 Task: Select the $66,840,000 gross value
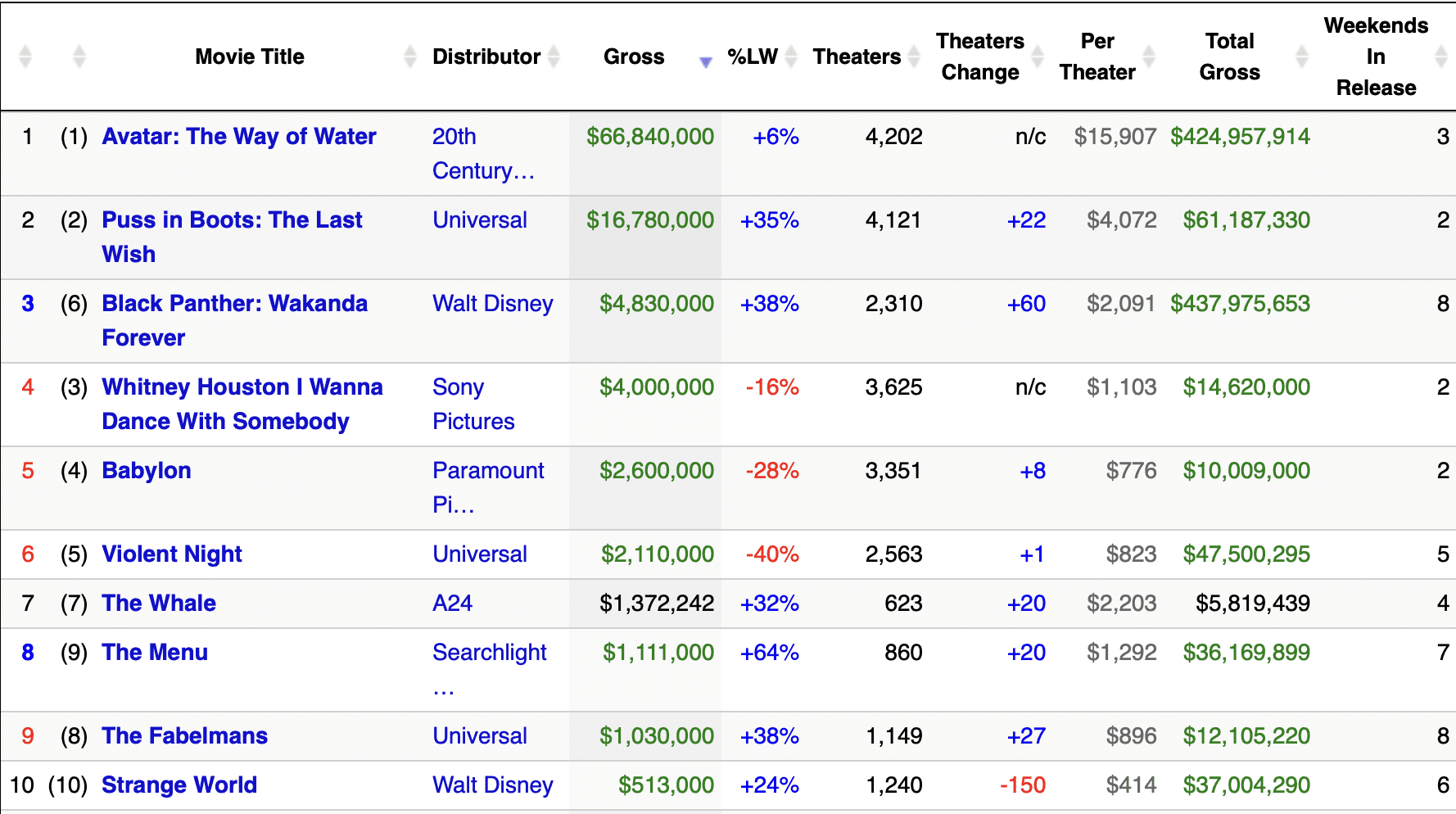coord(650,136)
